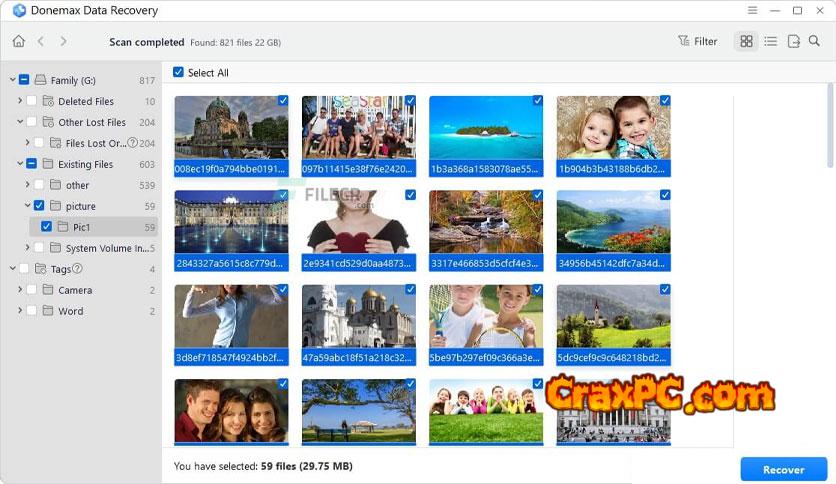Check the Other Lost Files checkbox
The height and width of the screenshot is (484, 836).
click(31, 122)
